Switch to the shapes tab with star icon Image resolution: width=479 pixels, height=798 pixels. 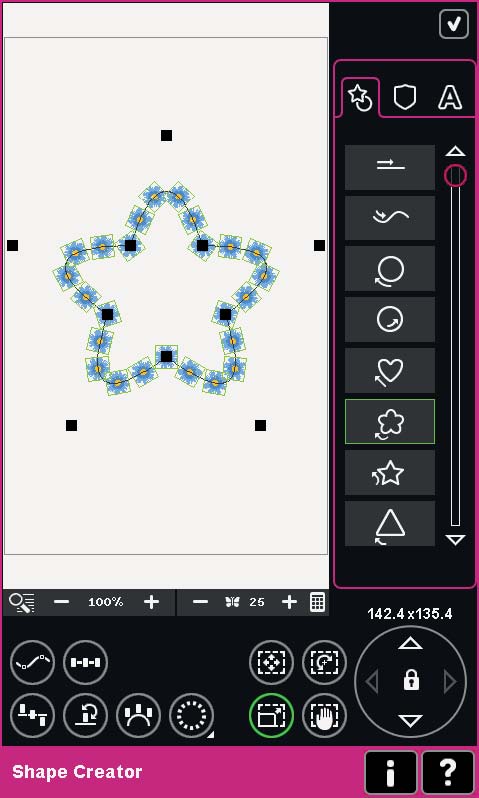[360, 98]
